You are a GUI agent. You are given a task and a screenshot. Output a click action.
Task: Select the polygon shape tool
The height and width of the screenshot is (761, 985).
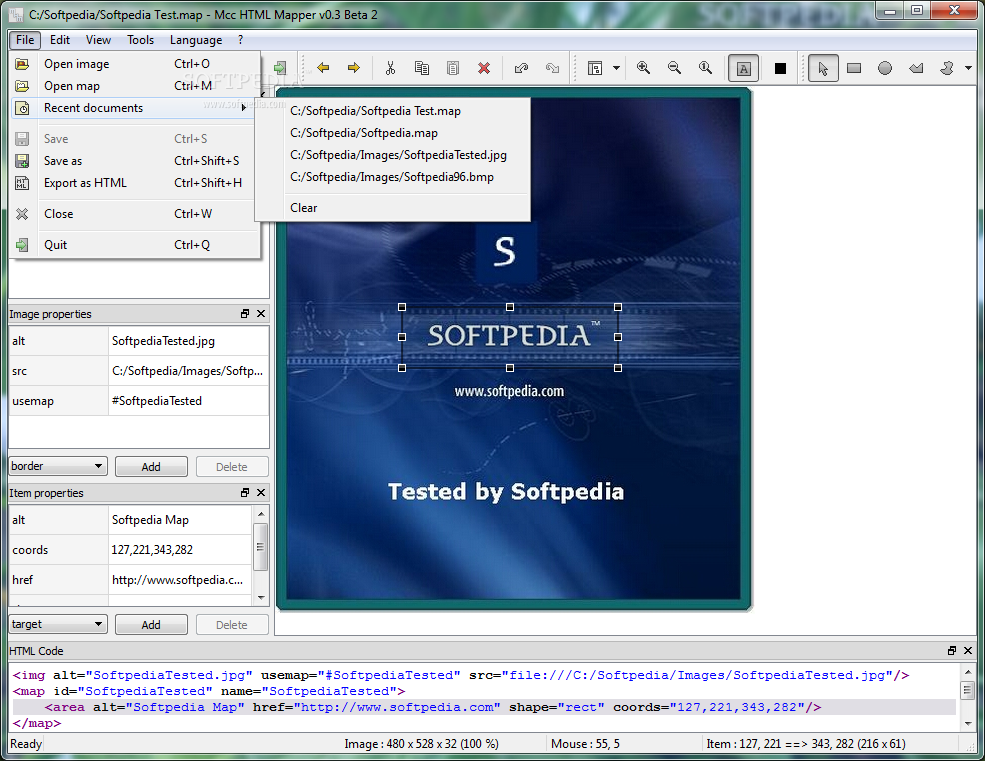pos(916,68)
